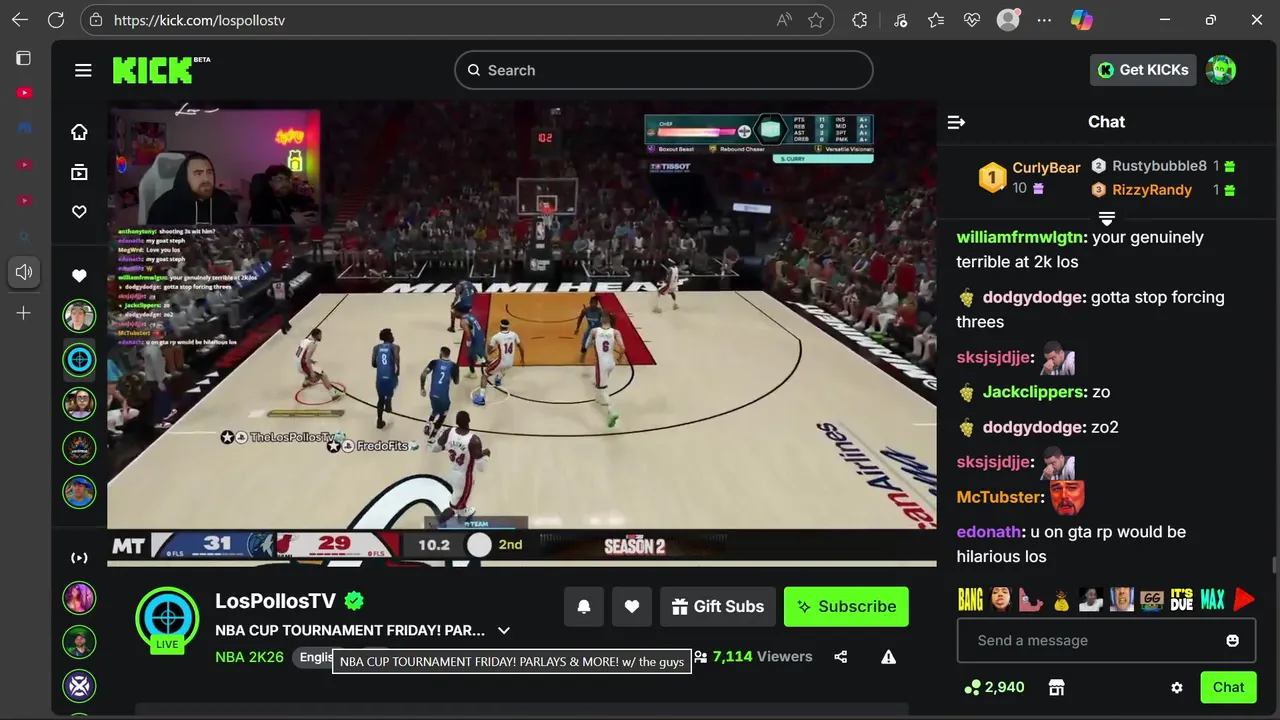Viewport: 1280px width, 720px height.
Task: Add page to favorites star
Action: tap(816, 20)
